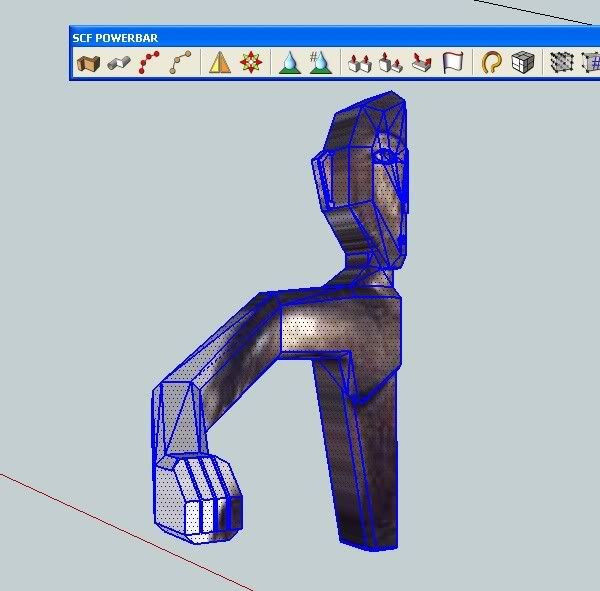Viewport: 600px width, 591px height.
Task: Click the two boxes with red arrows icon
Action: 360,62
